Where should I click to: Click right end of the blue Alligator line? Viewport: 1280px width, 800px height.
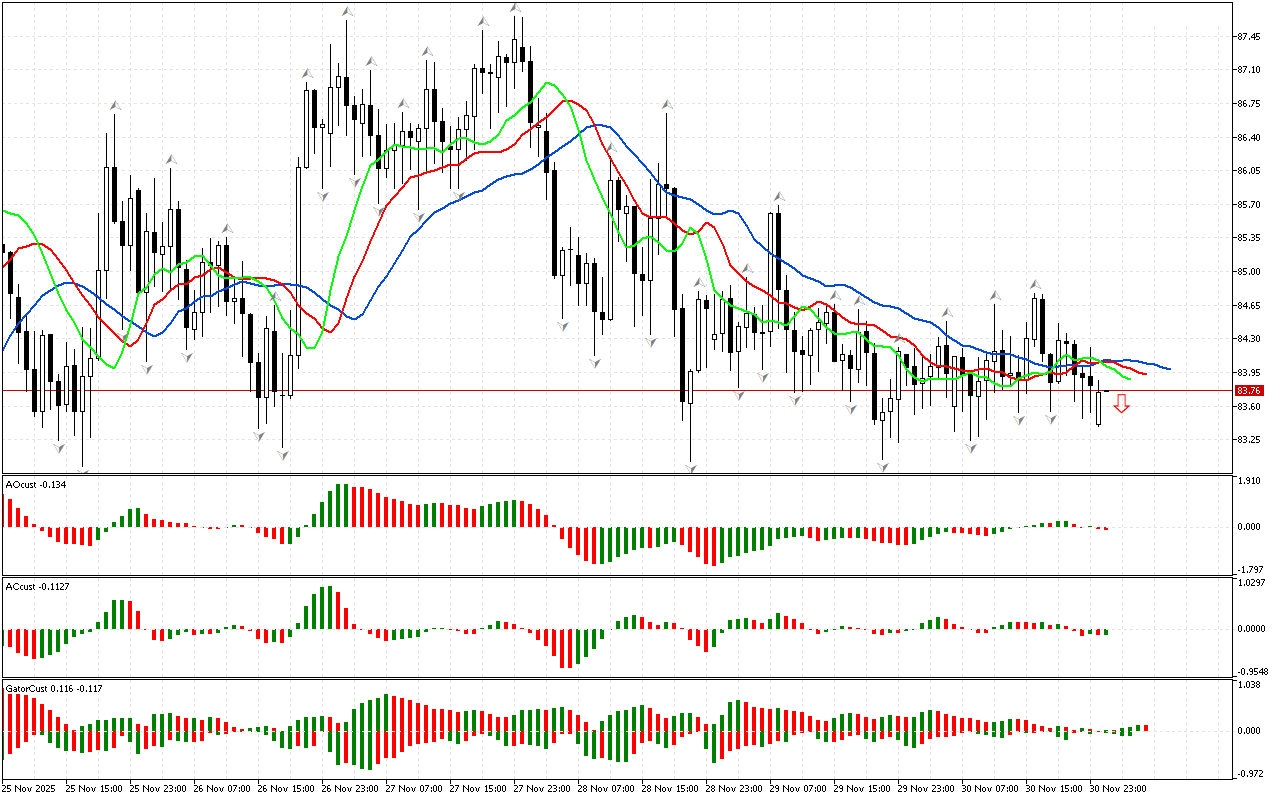tap(1168, 368)
